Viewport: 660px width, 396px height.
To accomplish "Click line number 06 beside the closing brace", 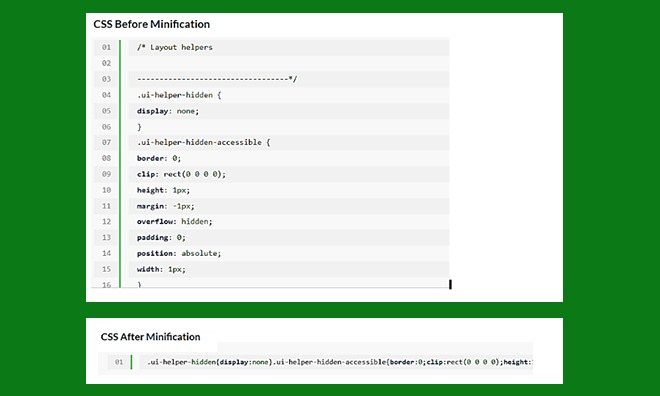I will point(106,127).
